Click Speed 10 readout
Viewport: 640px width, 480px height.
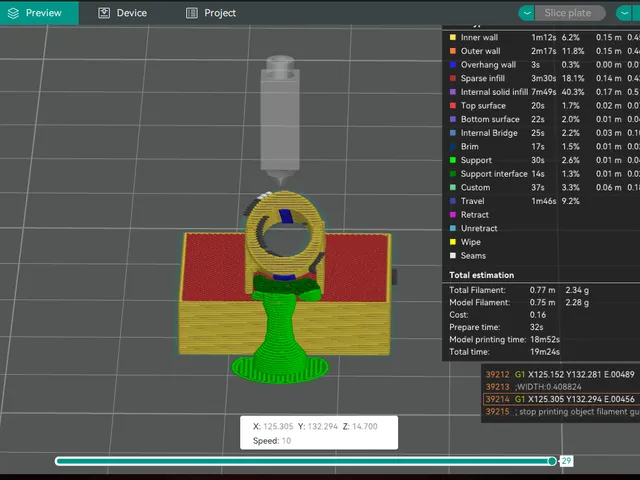click(x=272, y=441)
